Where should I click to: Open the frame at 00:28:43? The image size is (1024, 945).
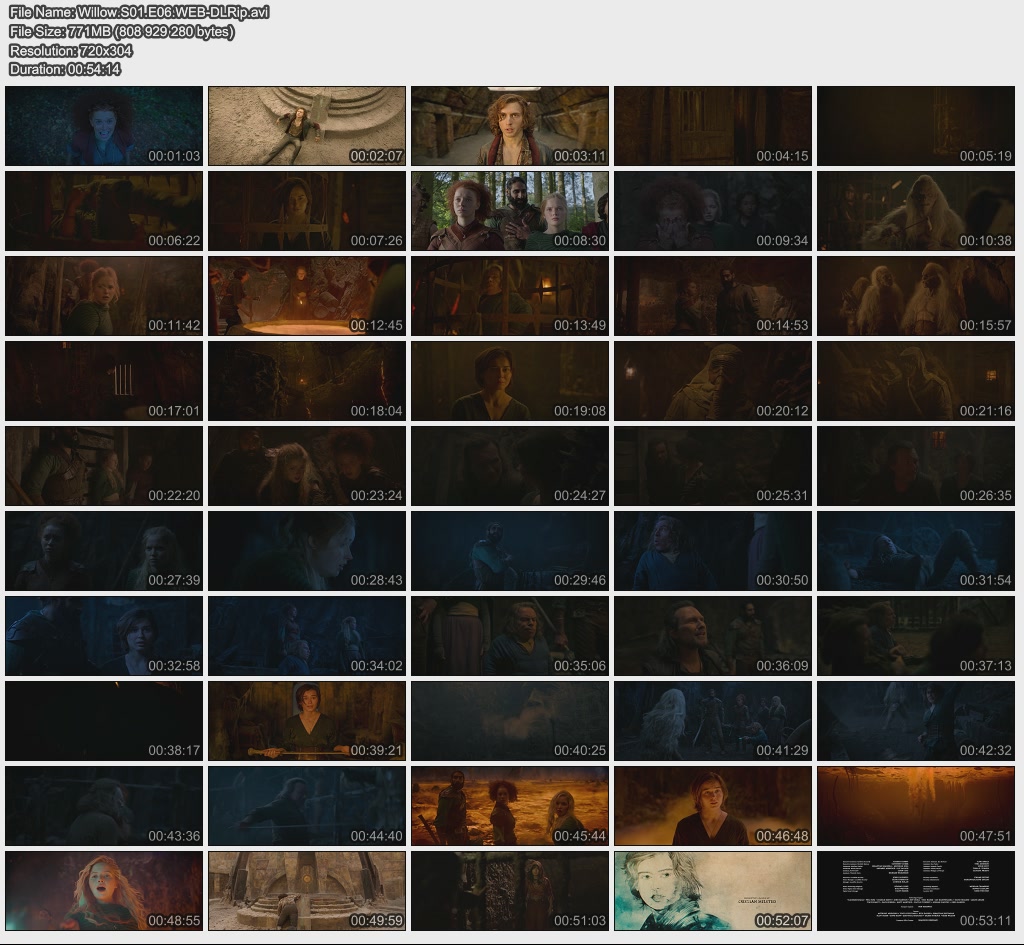307,551
